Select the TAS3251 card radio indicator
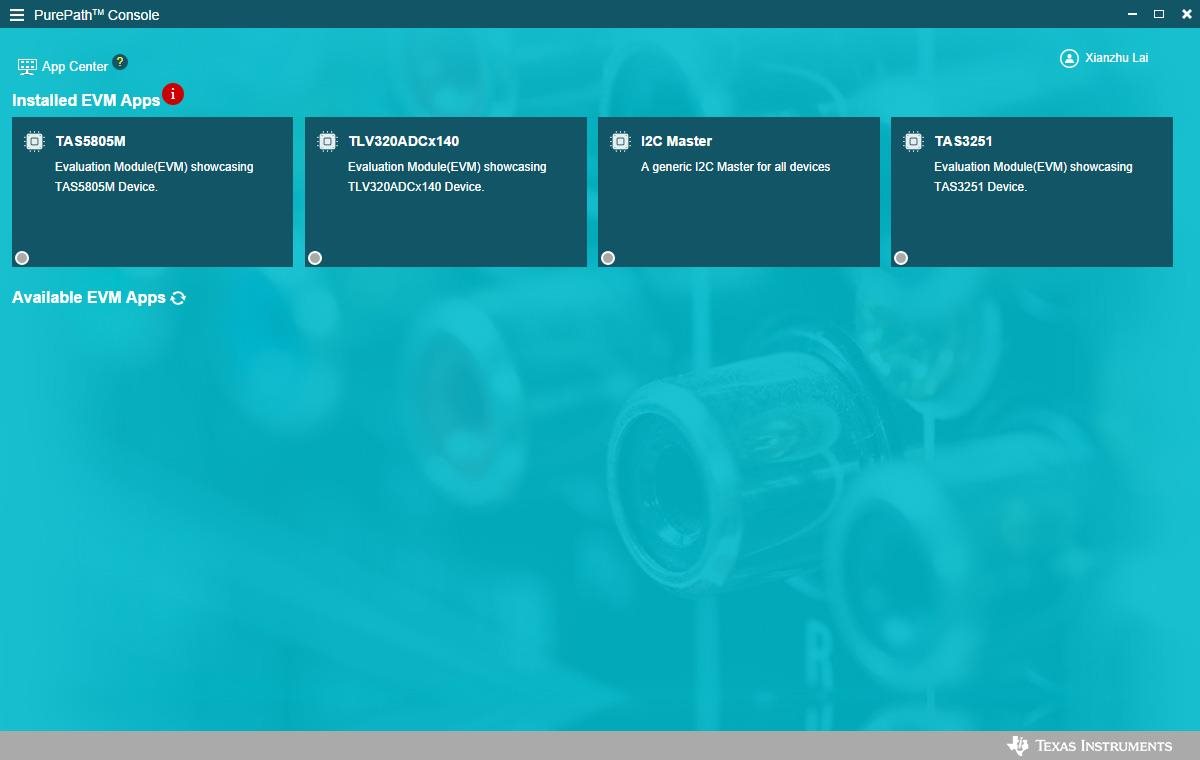Viewport: 1200px width, 760px height. click(901, 258)
